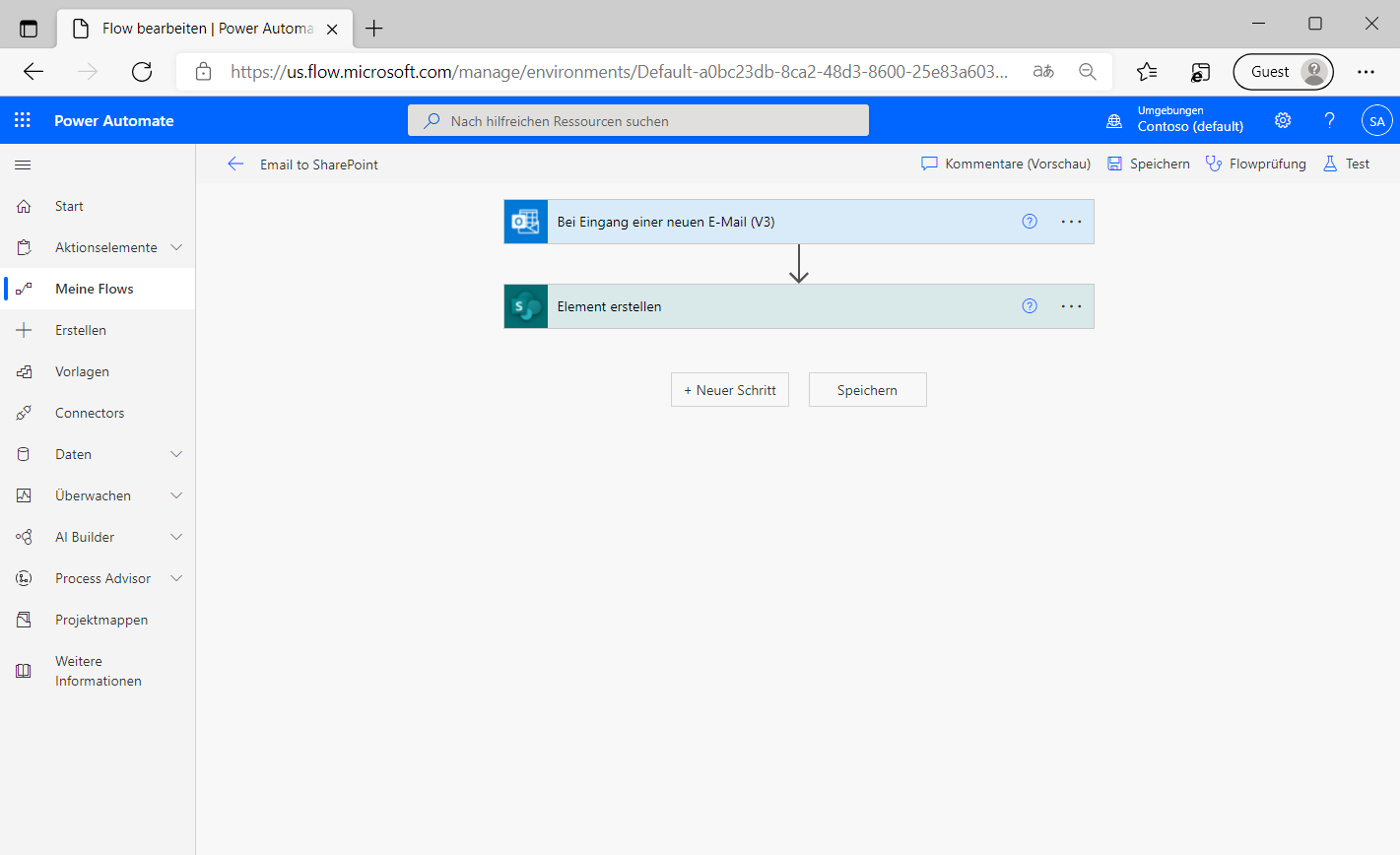
Task: Open Vorlagen in the navigation
Action: point(82,371)
